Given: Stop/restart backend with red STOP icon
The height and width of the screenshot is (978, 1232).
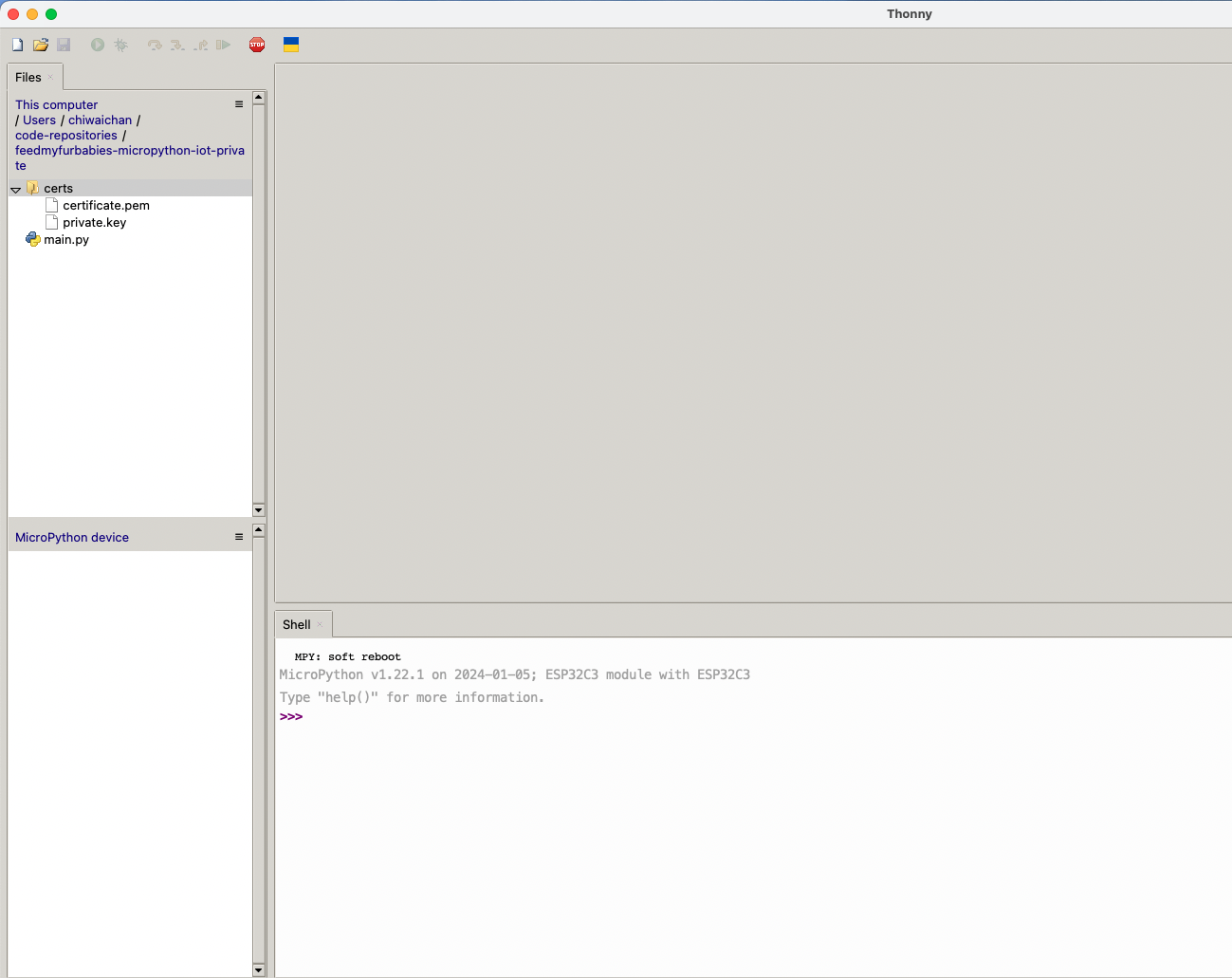Looking at the screenshot, I should (257, 45).
